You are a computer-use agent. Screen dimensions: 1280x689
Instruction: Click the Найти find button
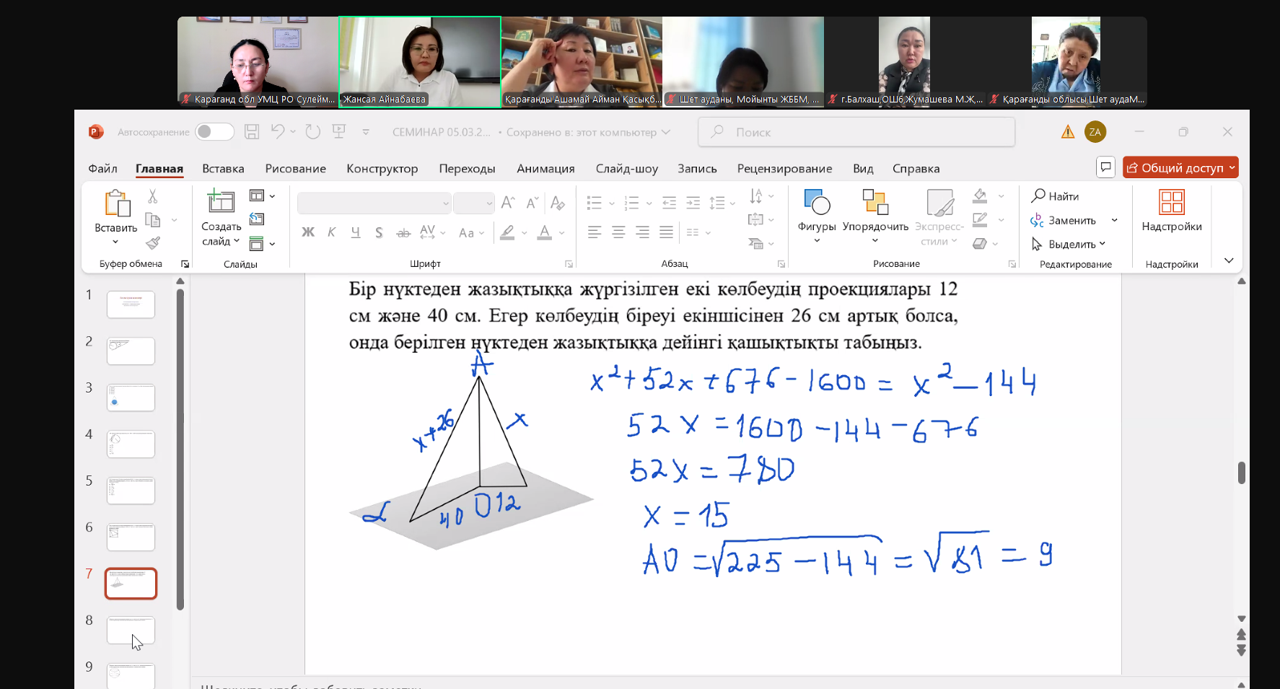click(1055, 196)
